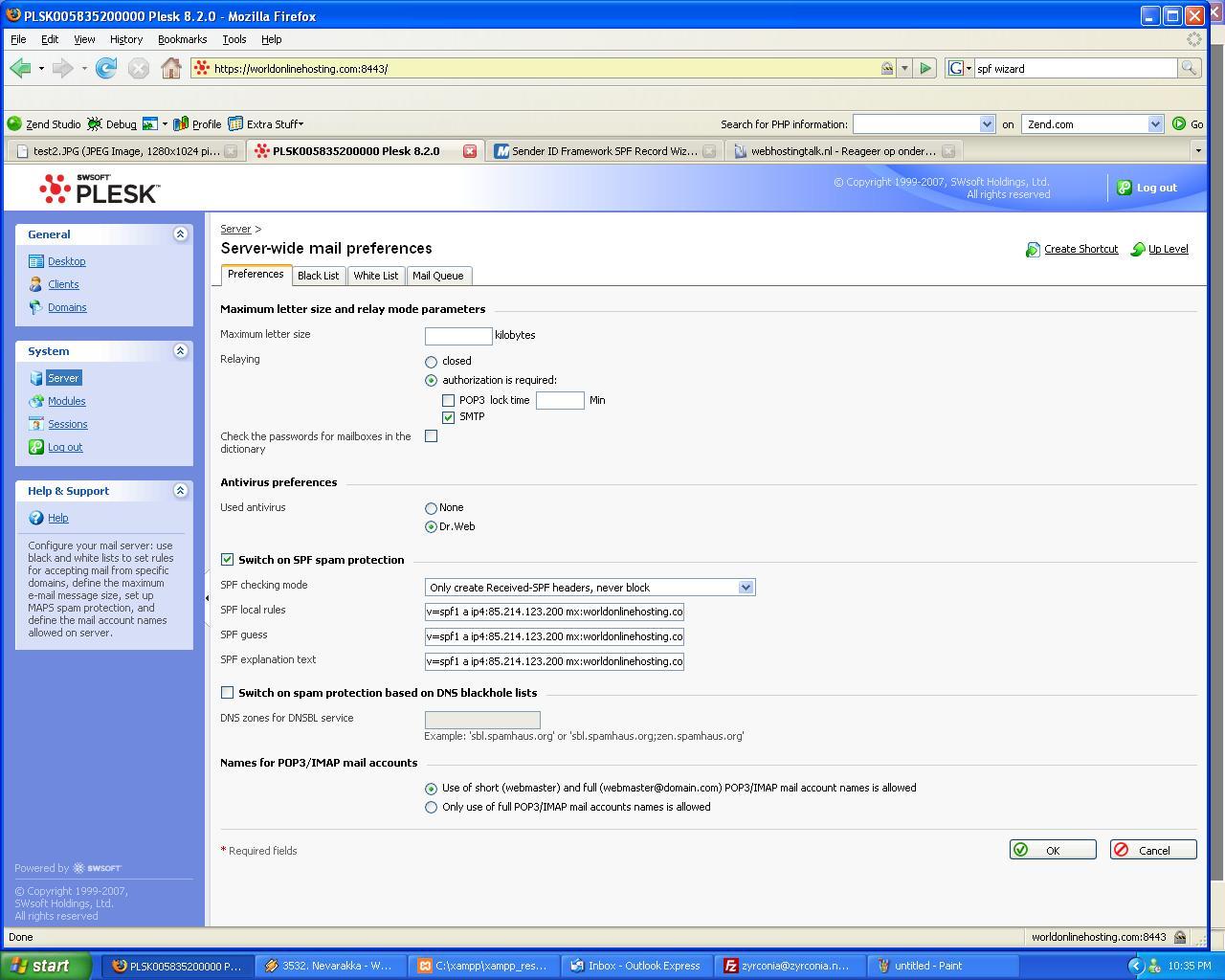
Task: Select the Modules icon under System
Action: click(36, 401)
